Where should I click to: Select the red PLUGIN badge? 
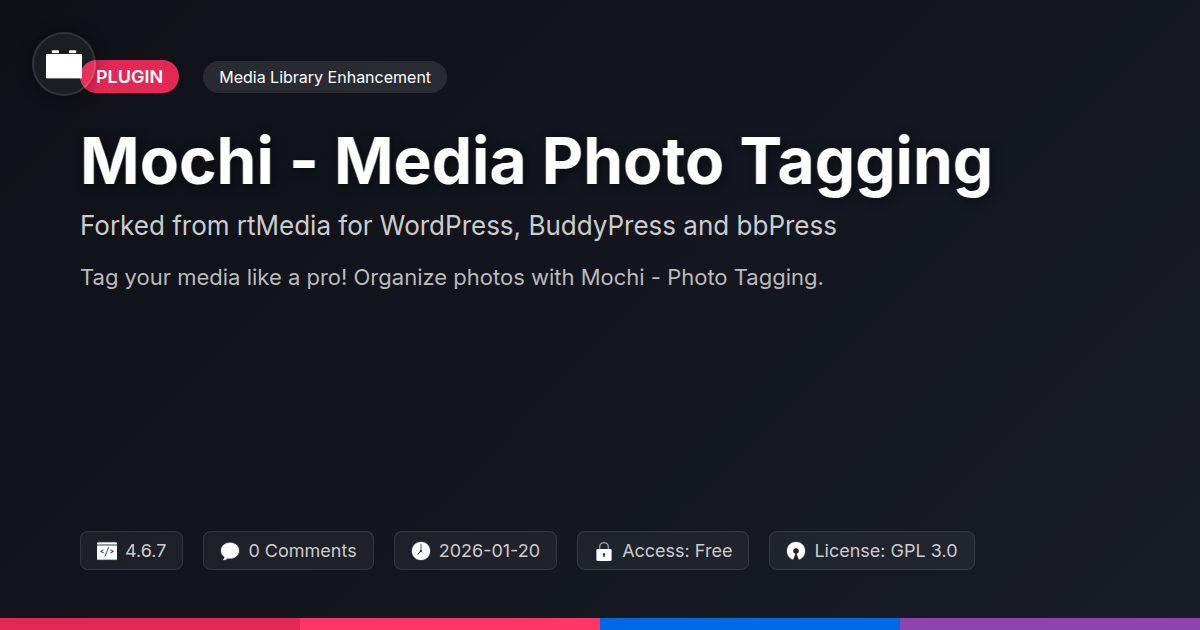click(x=130, y=77)
